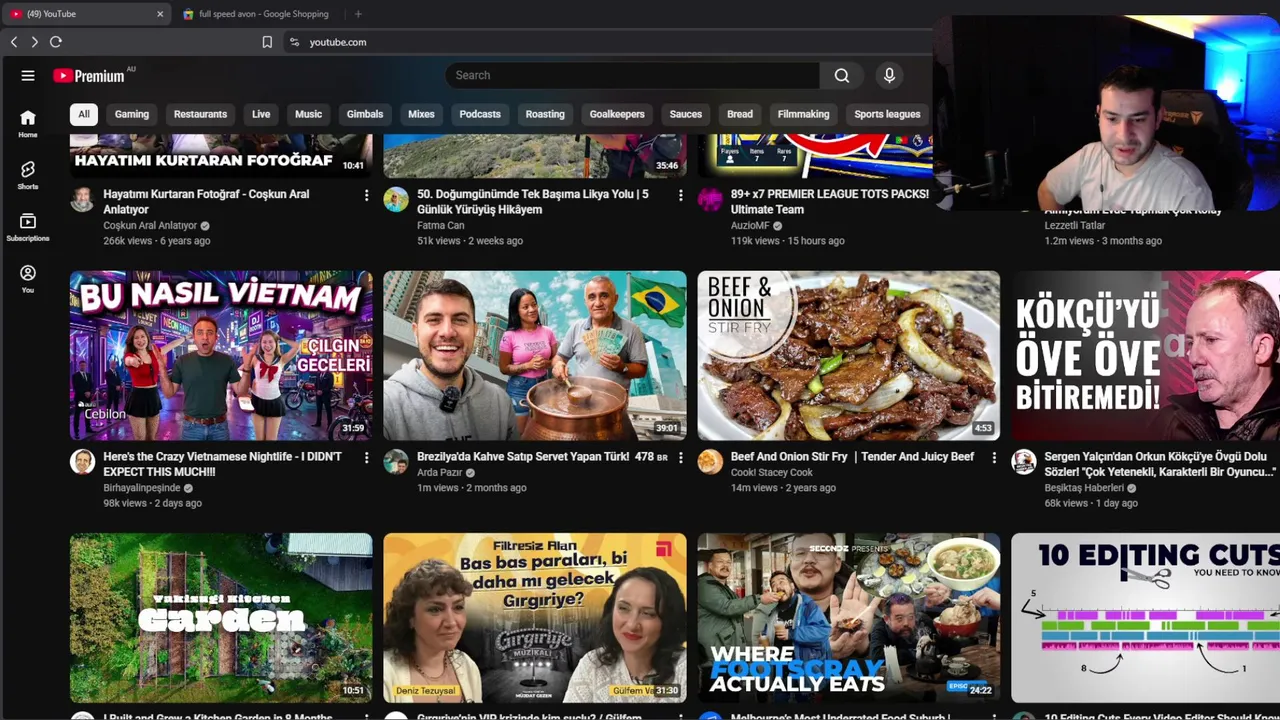
Task: Open the Arda Pazır channel avatar
Action: pyautogui.click(x=396, y=461)
